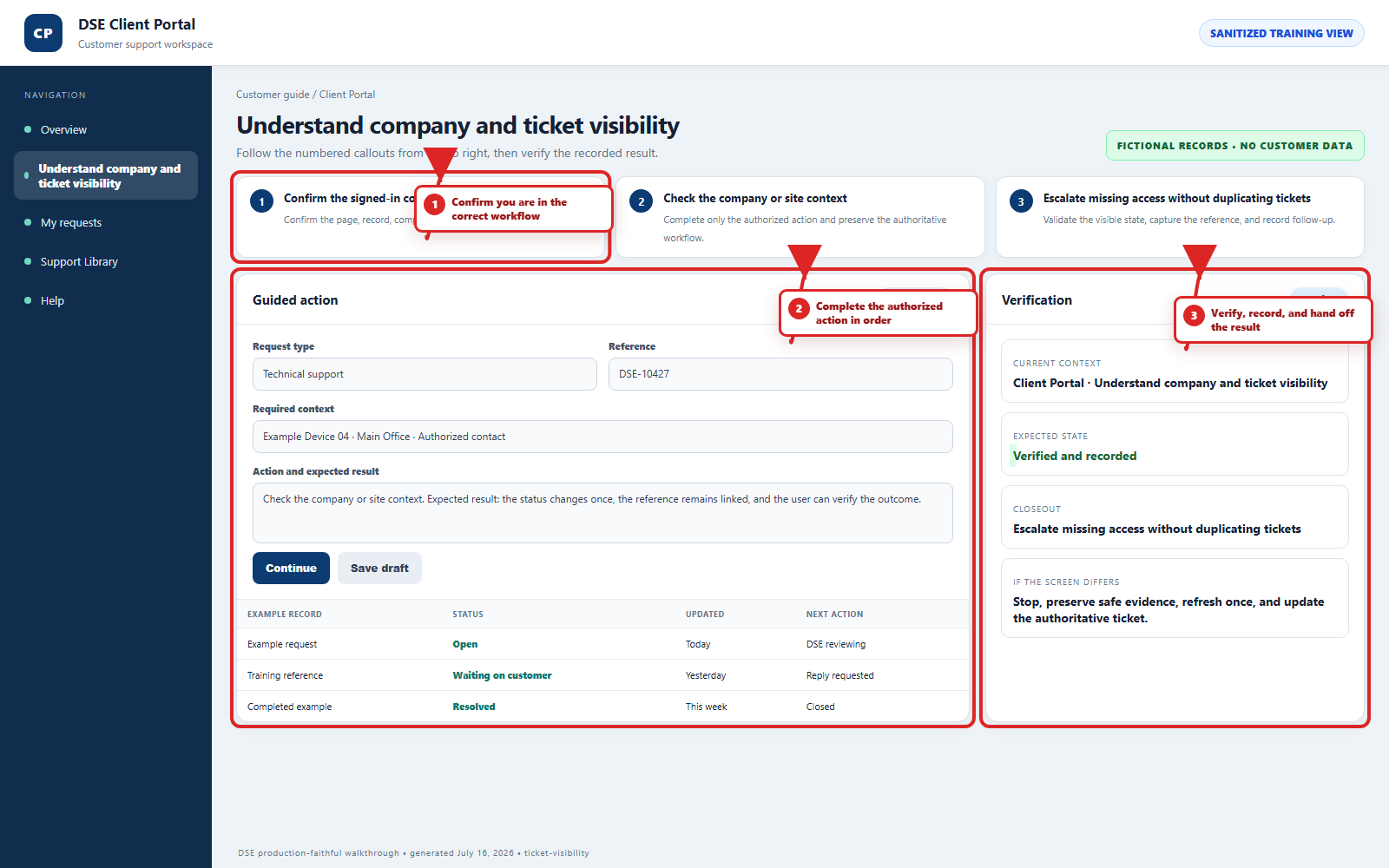Click the Continue button
1389x868 pixels.
(x=291, y=568)
